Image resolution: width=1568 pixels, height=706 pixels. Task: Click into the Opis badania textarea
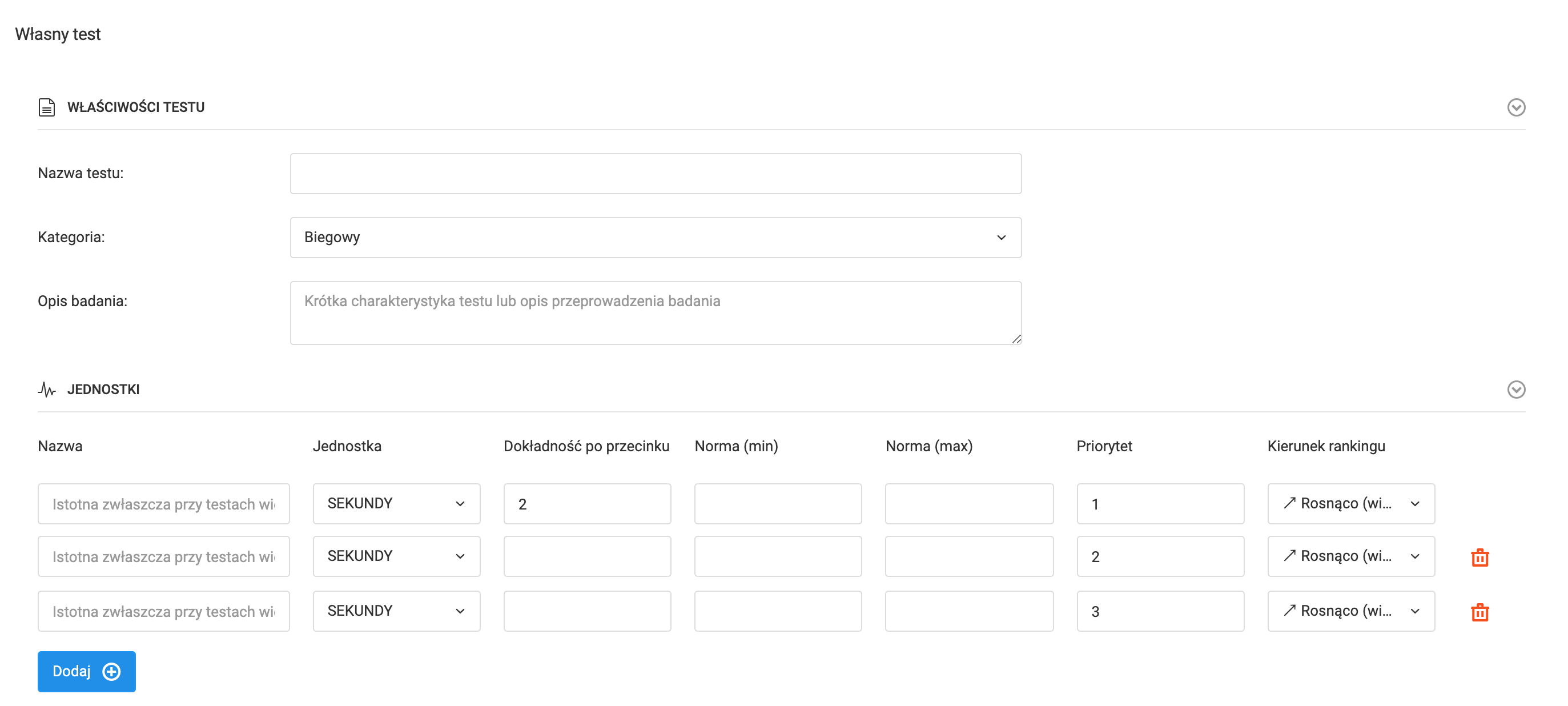(655, 312)
